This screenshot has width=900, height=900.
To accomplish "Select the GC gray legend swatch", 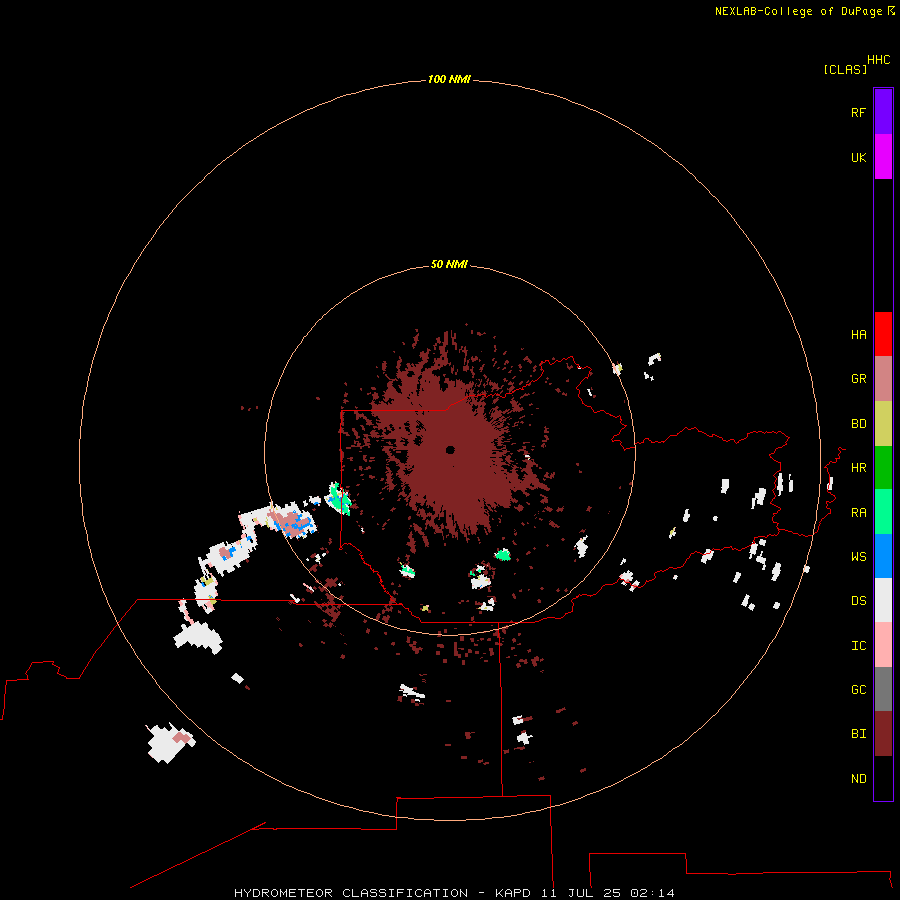I will coord(883,689).
